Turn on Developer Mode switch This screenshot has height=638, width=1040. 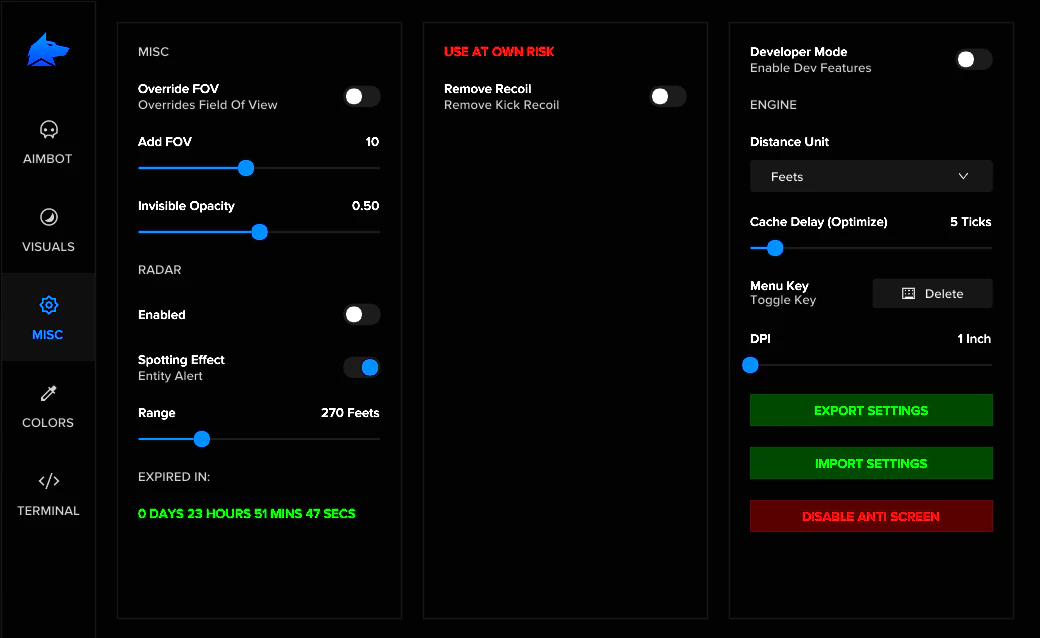(974, 60)
